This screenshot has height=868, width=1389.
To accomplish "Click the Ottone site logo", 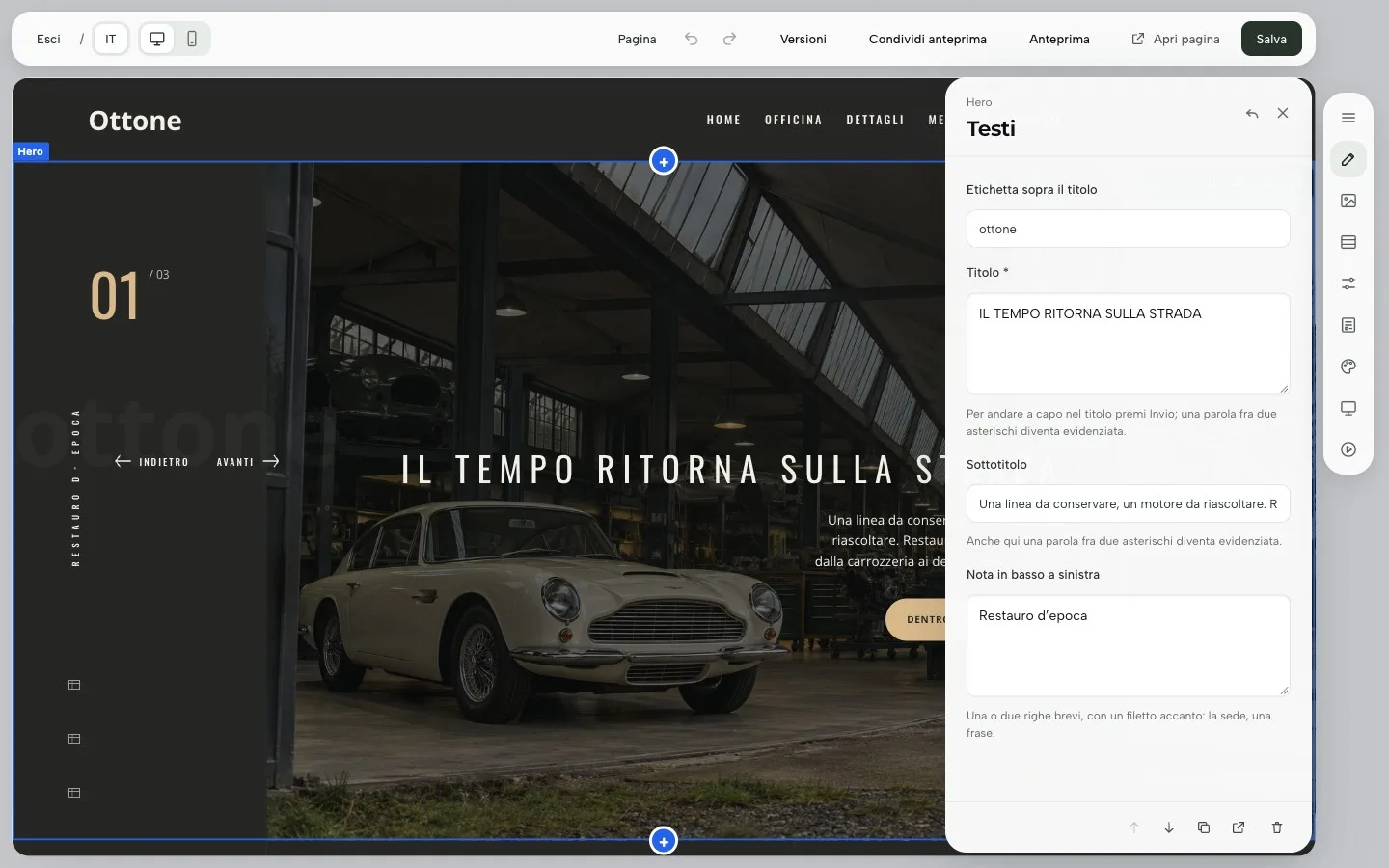I will pos(135,121).
